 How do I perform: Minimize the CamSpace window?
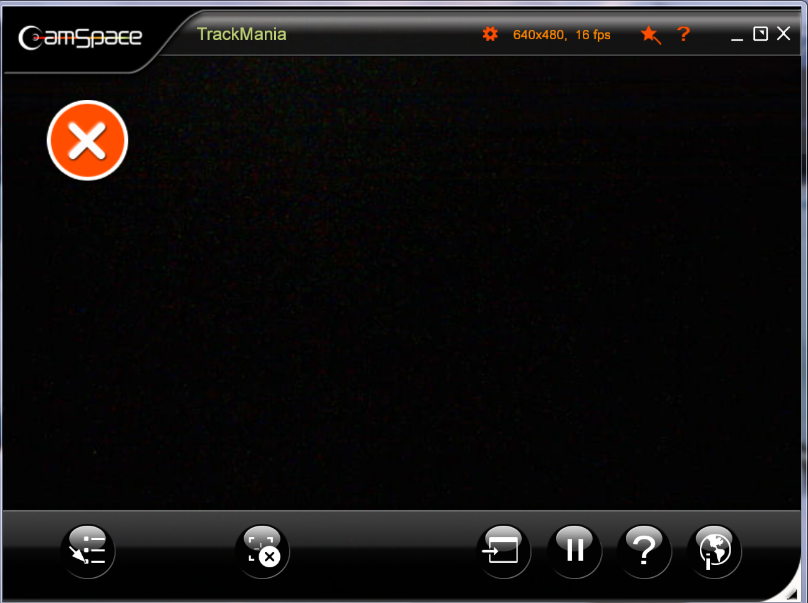coord(737,35)
